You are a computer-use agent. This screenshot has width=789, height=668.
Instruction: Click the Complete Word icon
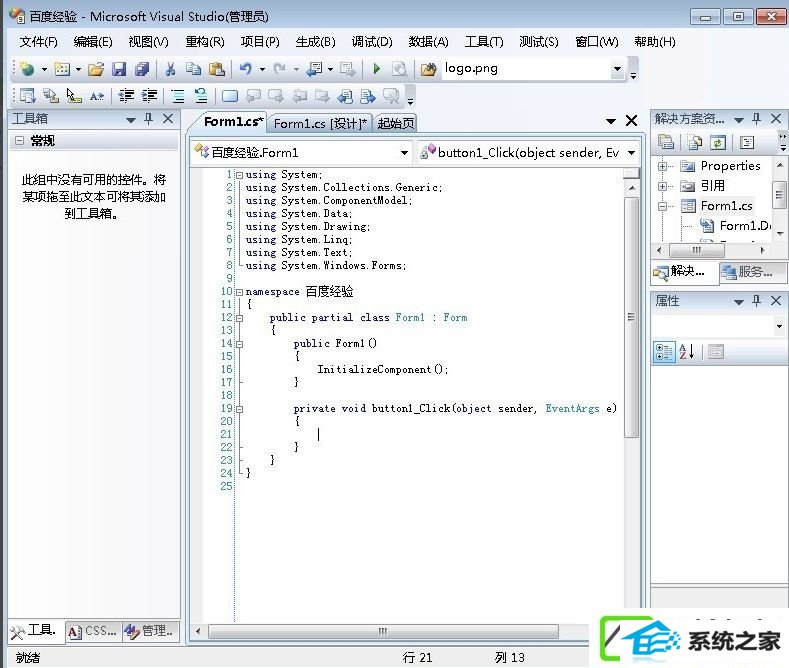point(97,96)
